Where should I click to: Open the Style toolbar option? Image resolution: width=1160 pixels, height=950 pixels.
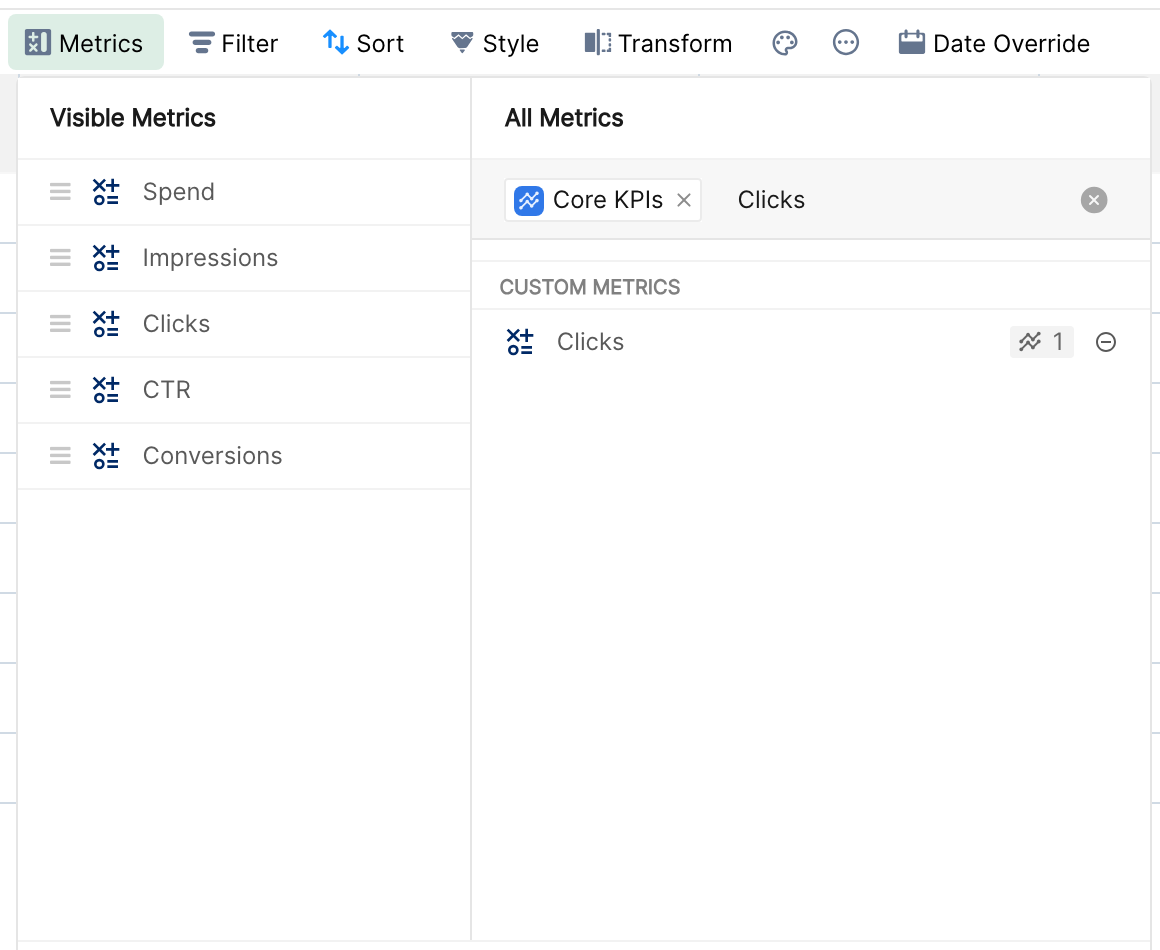[x=494, y=43]
